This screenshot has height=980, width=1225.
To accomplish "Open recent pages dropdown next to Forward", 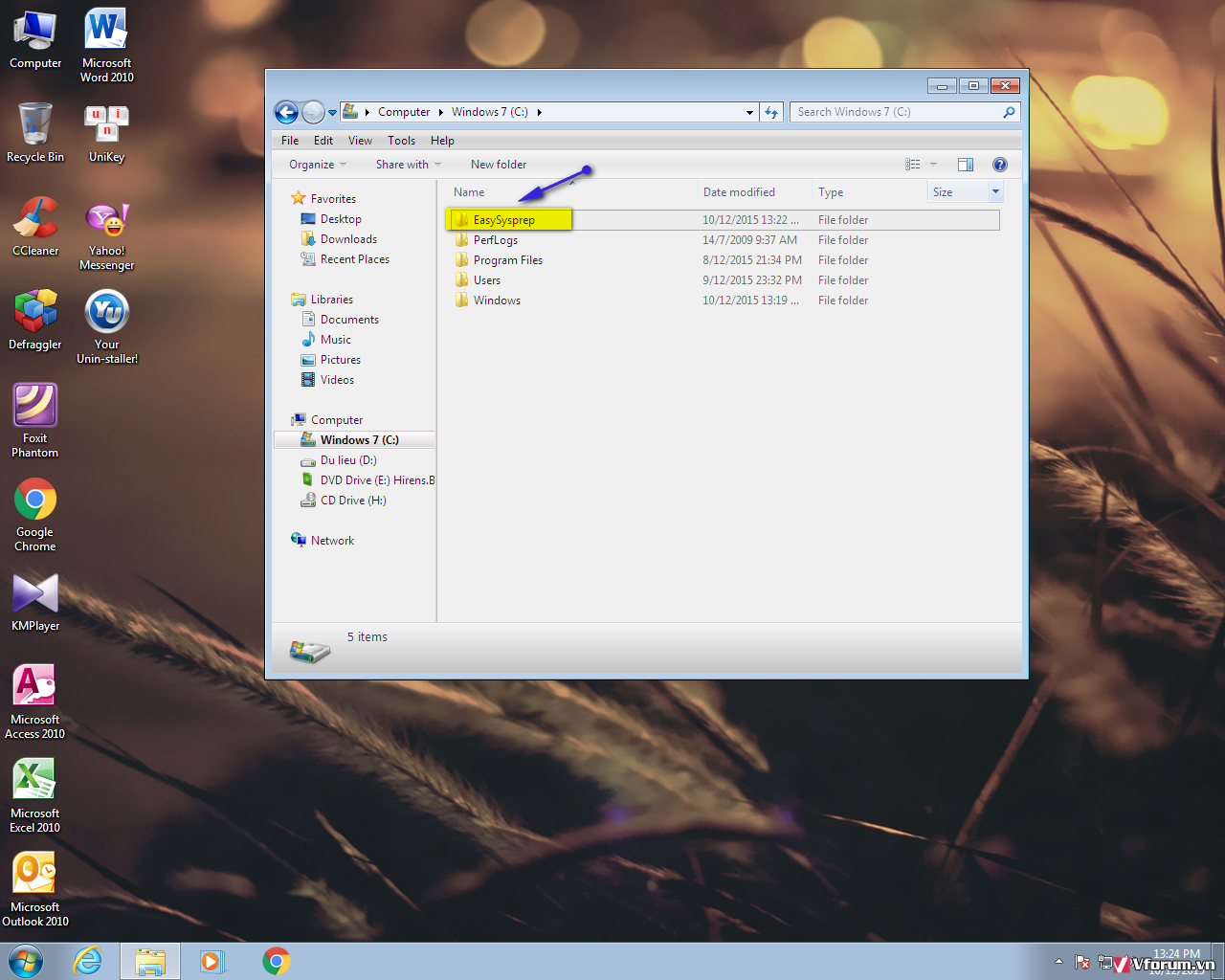I will coord(332,112).
